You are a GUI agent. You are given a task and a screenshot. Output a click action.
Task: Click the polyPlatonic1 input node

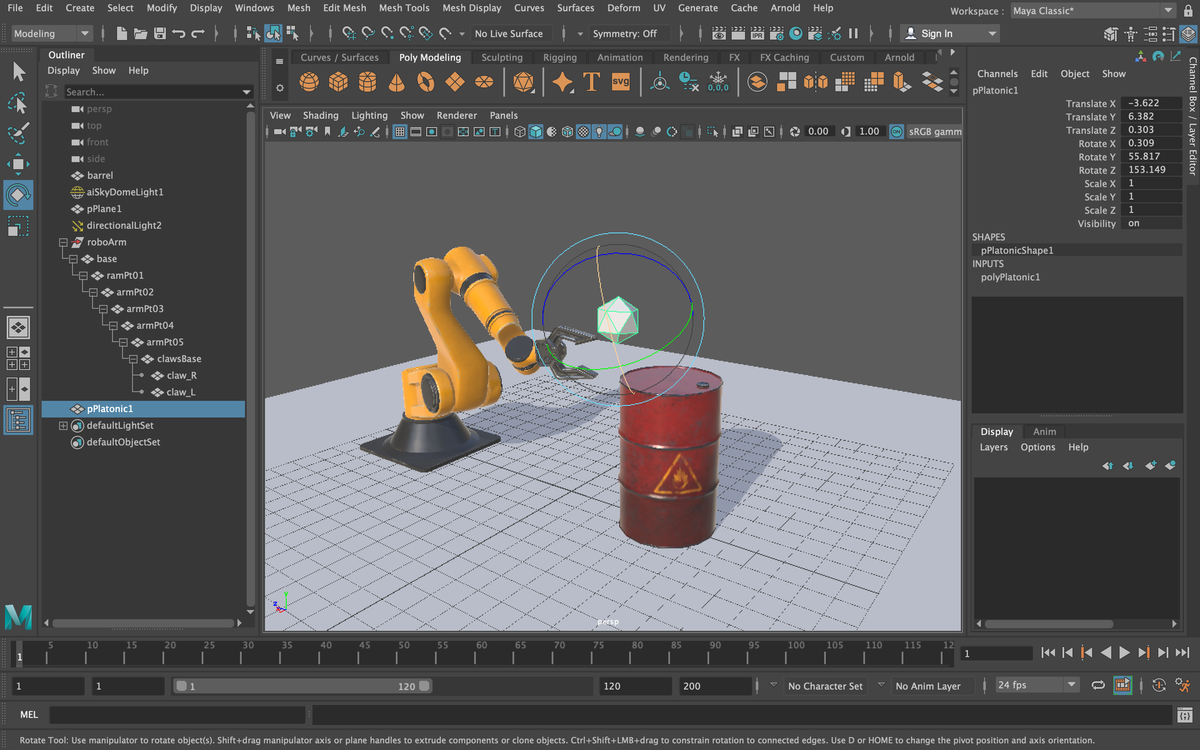pos(1010,277)
